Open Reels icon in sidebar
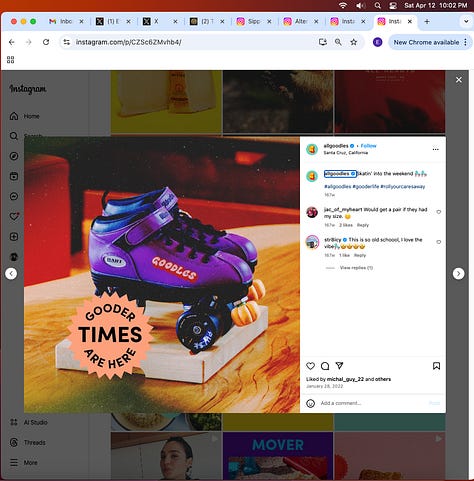 coord(14,176)
